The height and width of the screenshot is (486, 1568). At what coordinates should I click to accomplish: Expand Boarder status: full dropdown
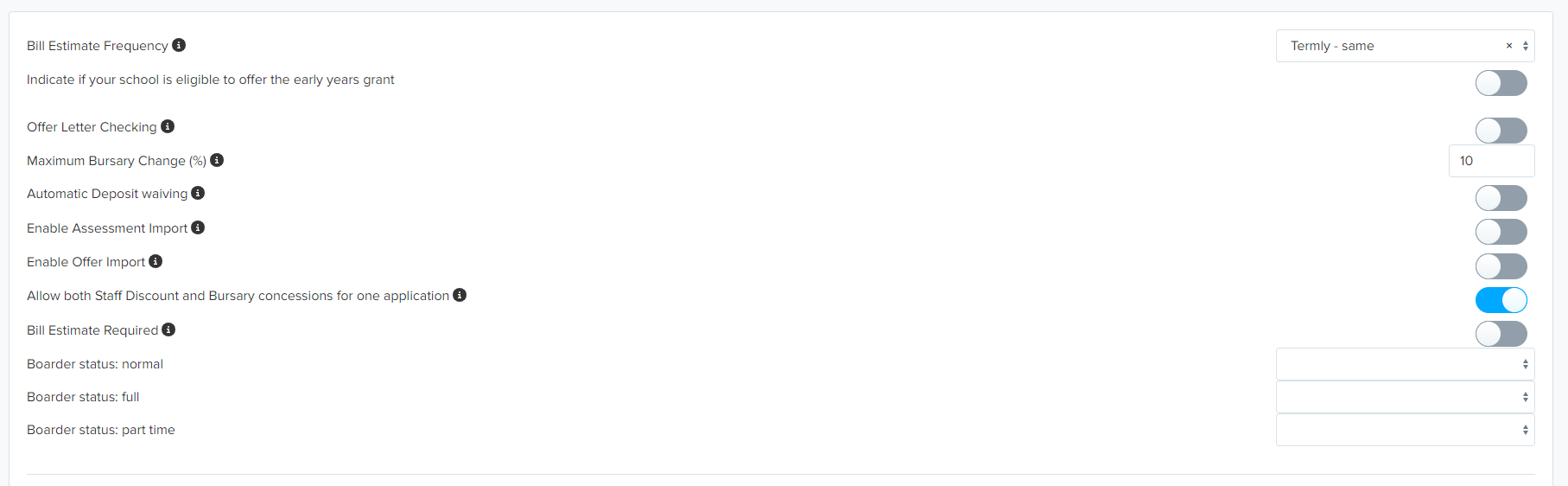click(1405, 397)
